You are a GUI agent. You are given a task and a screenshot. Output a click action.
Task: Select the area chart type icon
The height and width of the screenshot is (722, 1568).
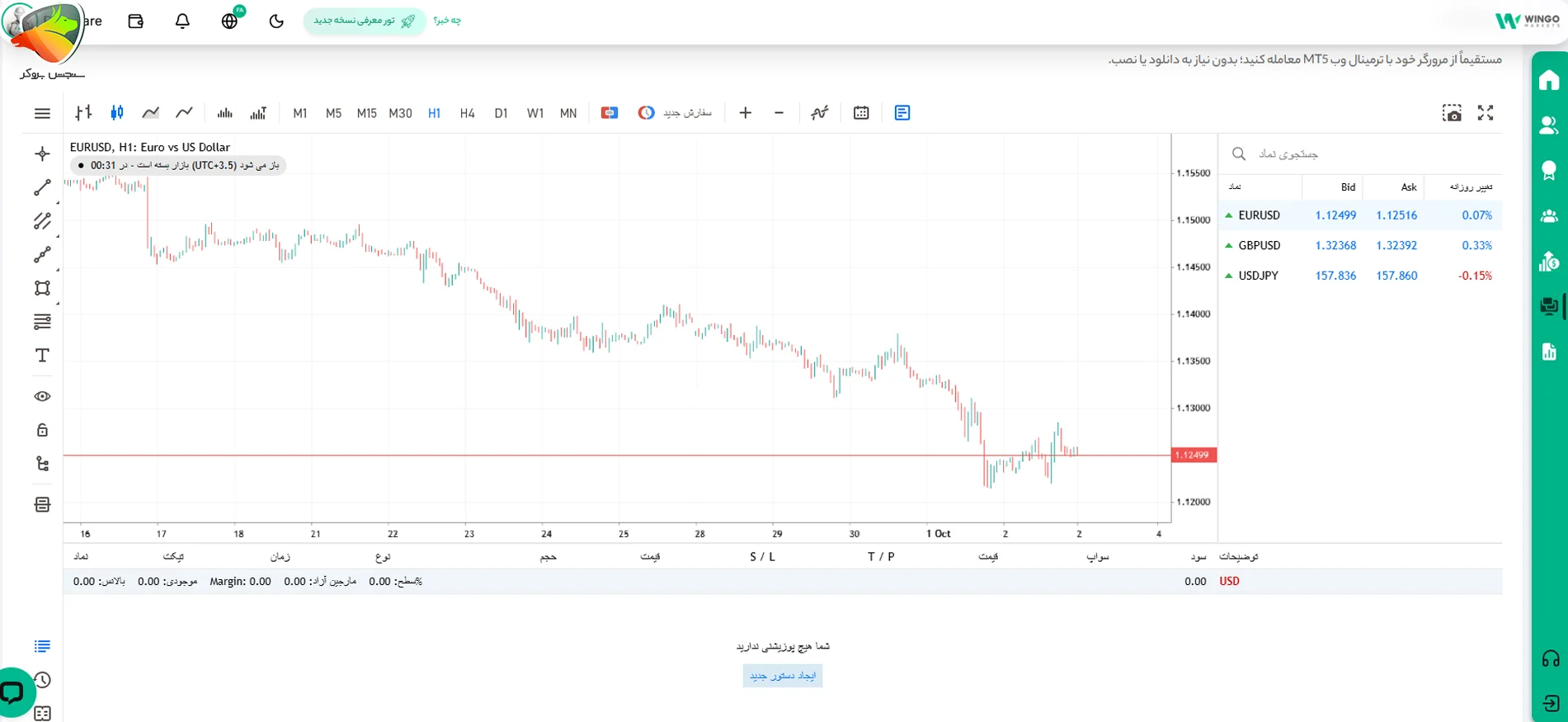point(150,113)
